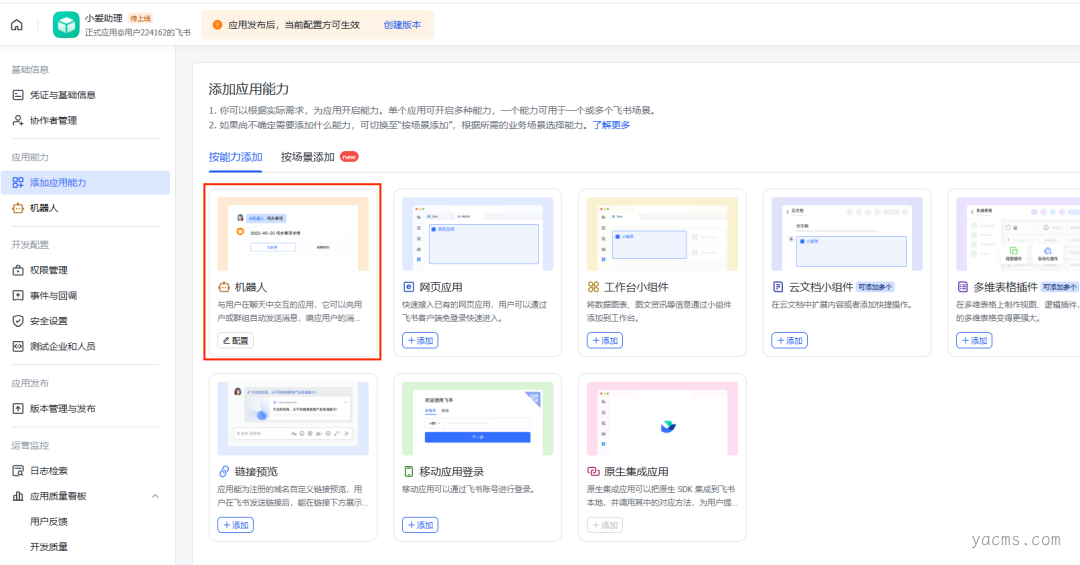
Task: Click the 小爱助理 green app logo
Action: (x=66, y=25)
